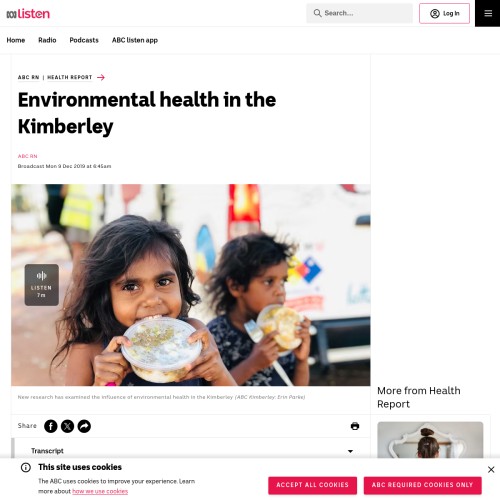500x500 pixels.
Task: Click in the Search field
Action: pos(359,13)
